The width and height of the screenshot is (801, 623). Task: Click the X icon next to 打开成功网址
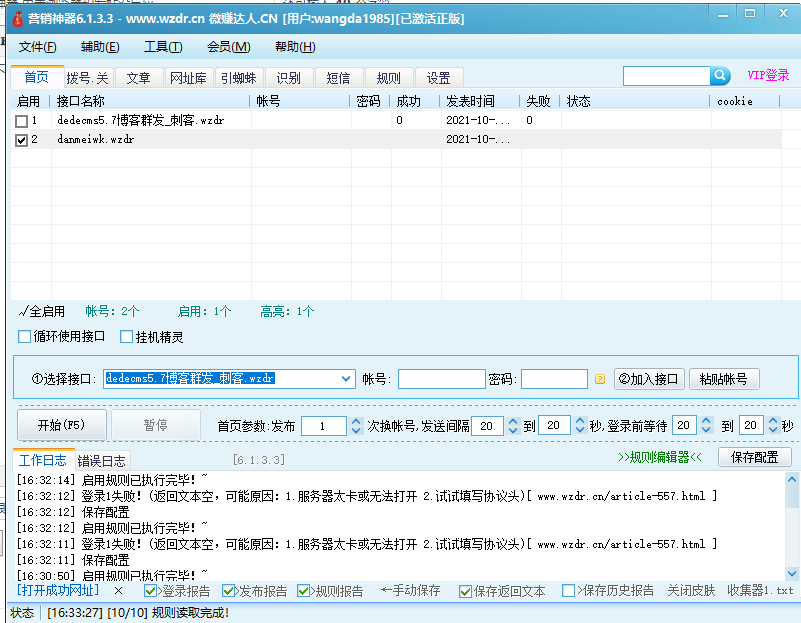pos(118,591)
